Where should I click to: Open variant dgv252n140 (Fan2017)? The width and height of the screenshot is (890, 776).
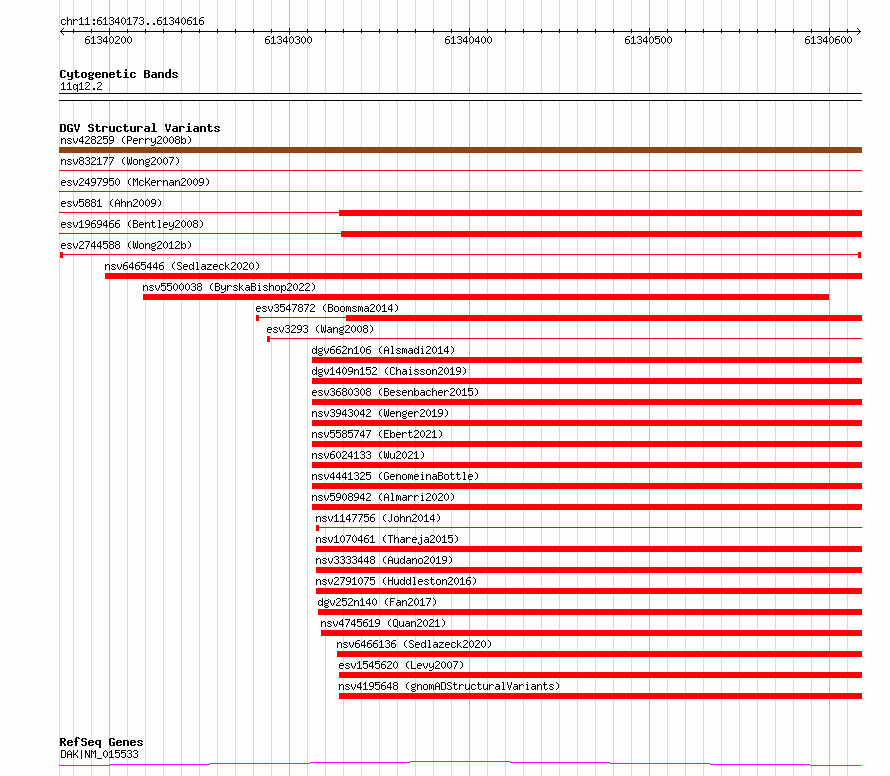coord(377,602)
